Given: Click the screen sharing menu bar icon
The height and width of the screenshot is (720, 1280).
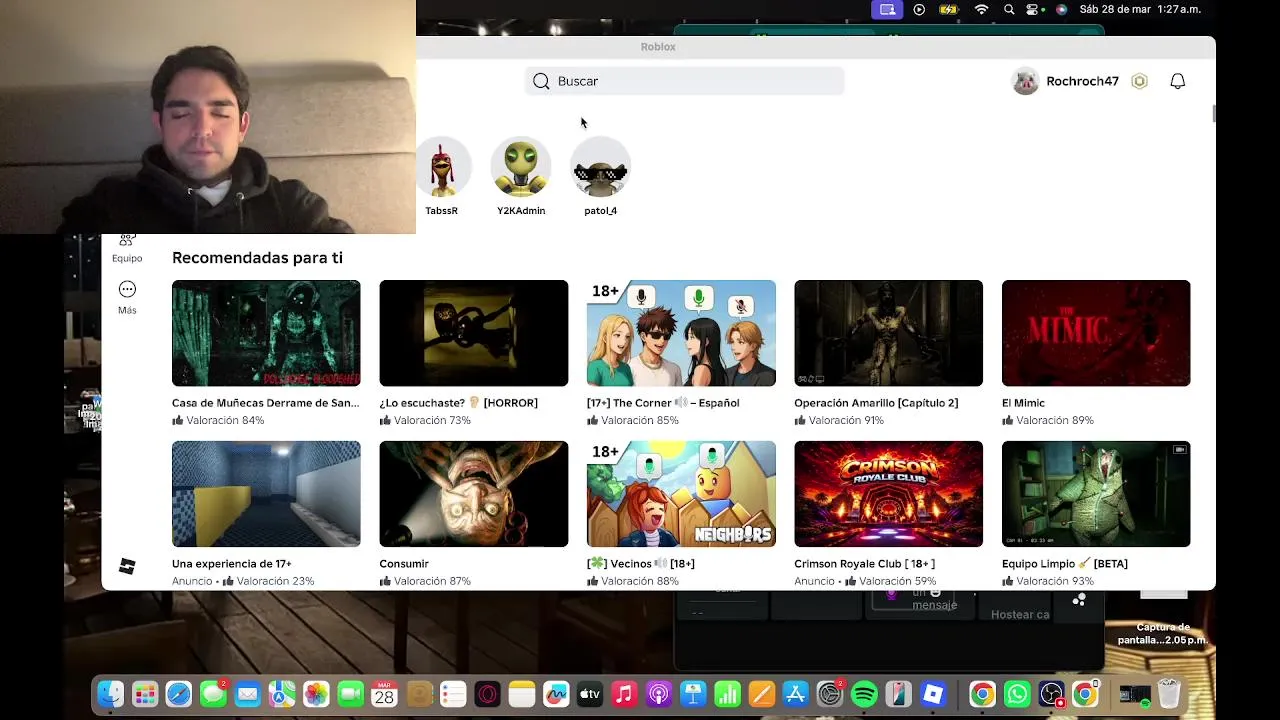Looking at the screenshot, I should click(886, 9).
